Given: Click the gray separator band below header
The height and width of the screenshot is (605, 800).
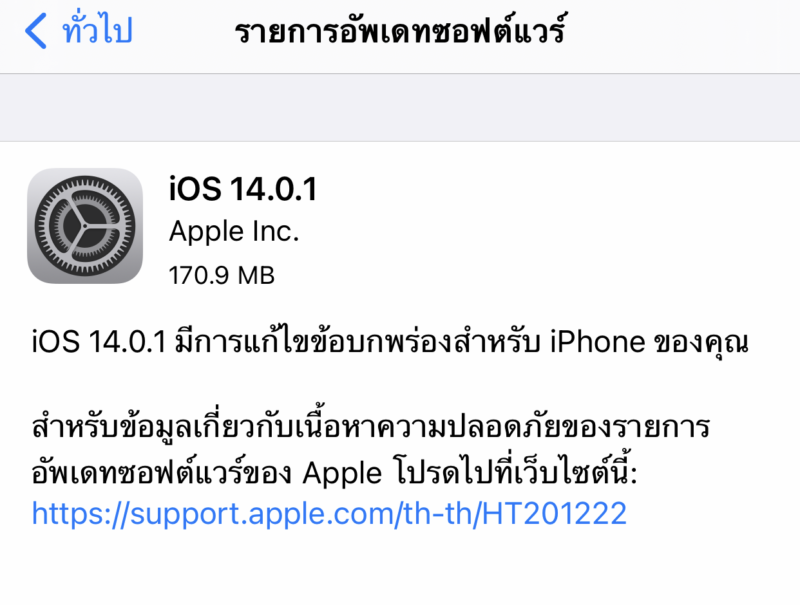Looking at the screenshot, I should coord(400,108).
